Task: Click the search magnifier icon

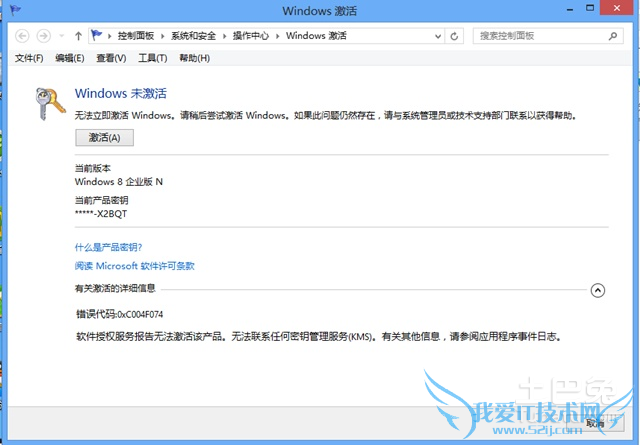Action: (x=613, y=36)
